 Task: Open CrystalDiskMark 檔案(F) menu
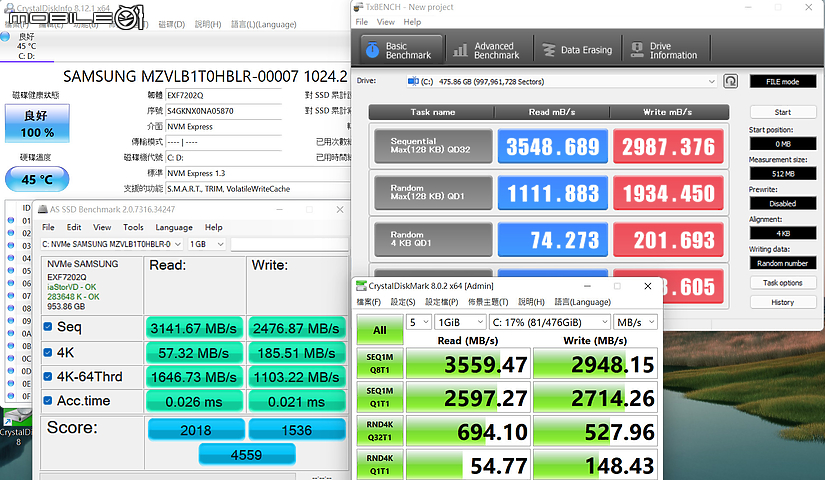click(368, 302)
